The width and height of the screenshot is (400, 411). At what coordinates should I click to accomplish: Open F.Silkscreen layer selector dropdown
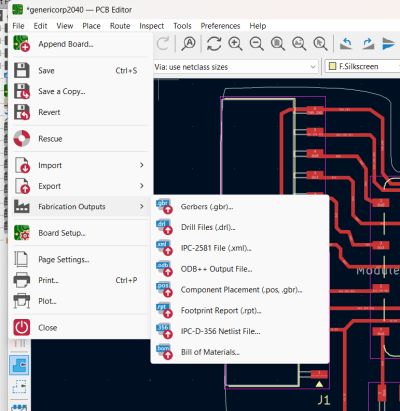tap(362, 66)
